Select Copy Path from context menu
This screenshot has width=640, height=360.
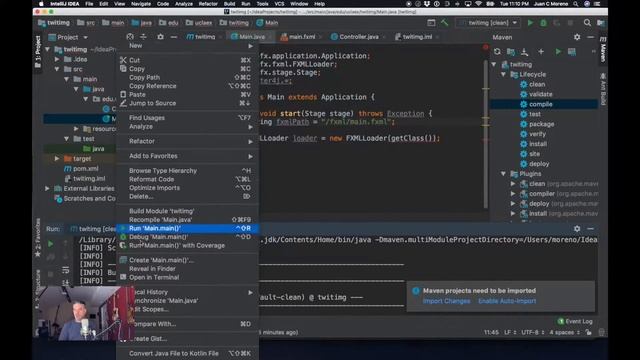(x=188, y=78)
